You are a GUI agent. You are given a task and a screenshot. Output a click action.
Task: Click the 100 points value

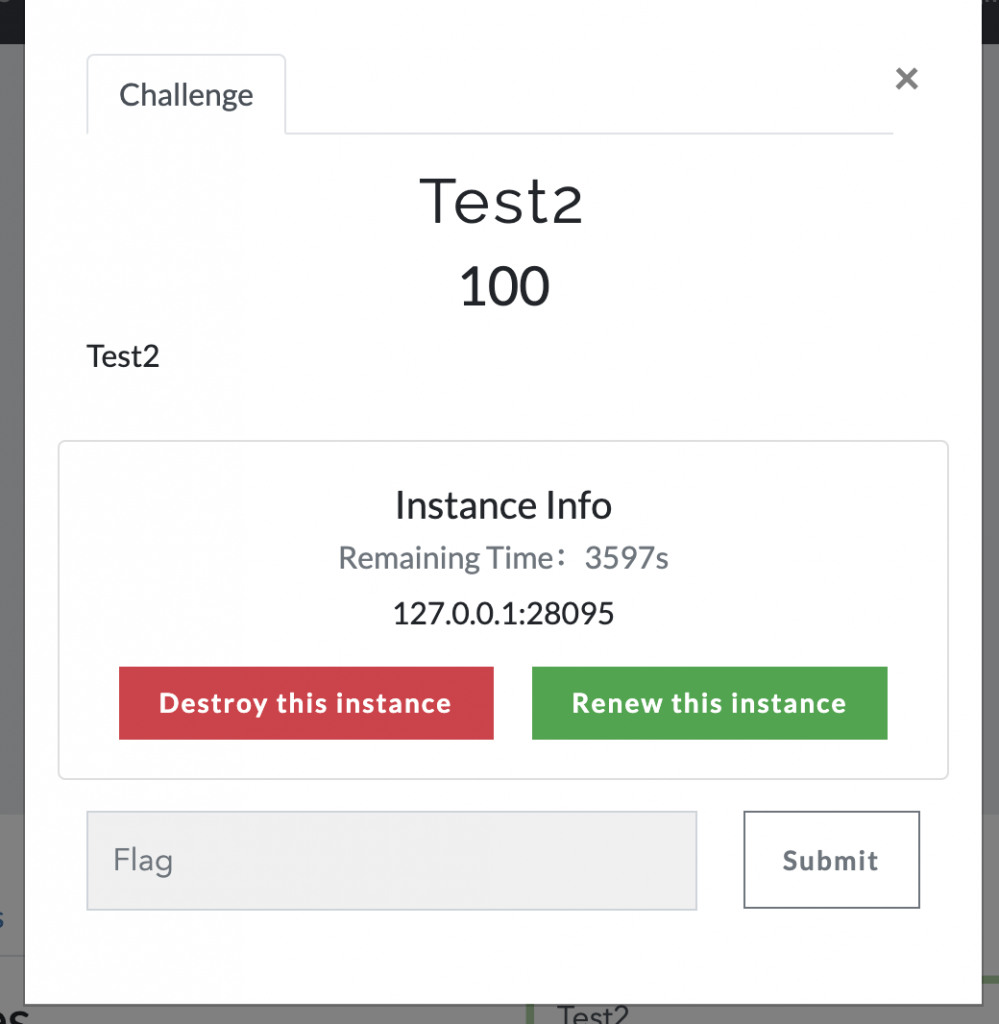tap(504, 286)
